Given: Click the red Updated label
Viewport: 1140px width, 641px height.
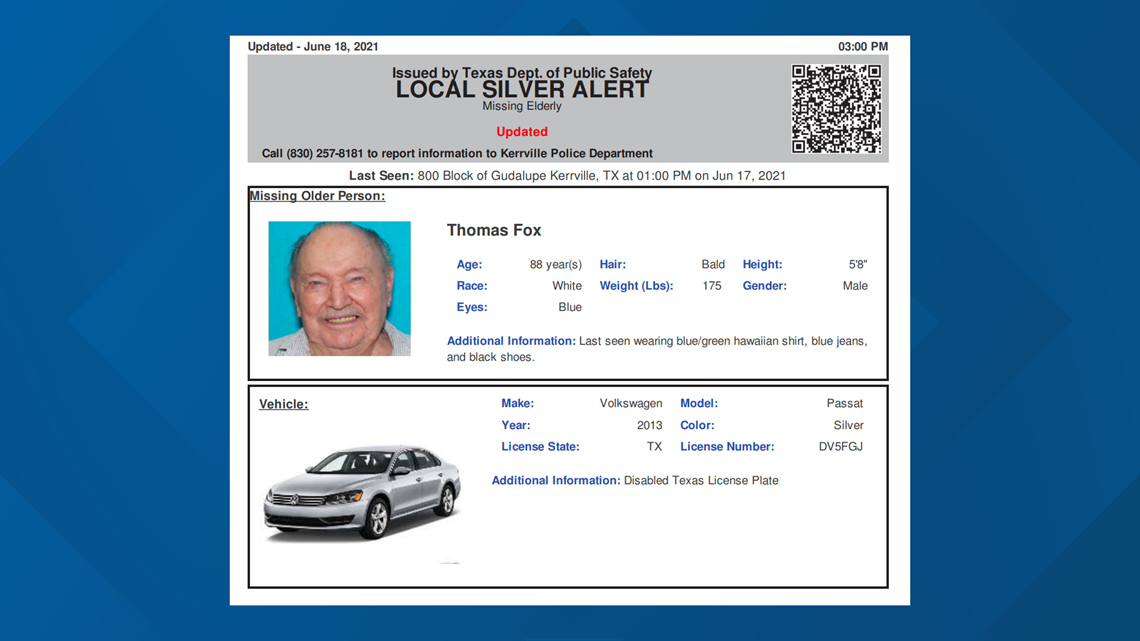Looking at the screenshot, I should 521,131.
